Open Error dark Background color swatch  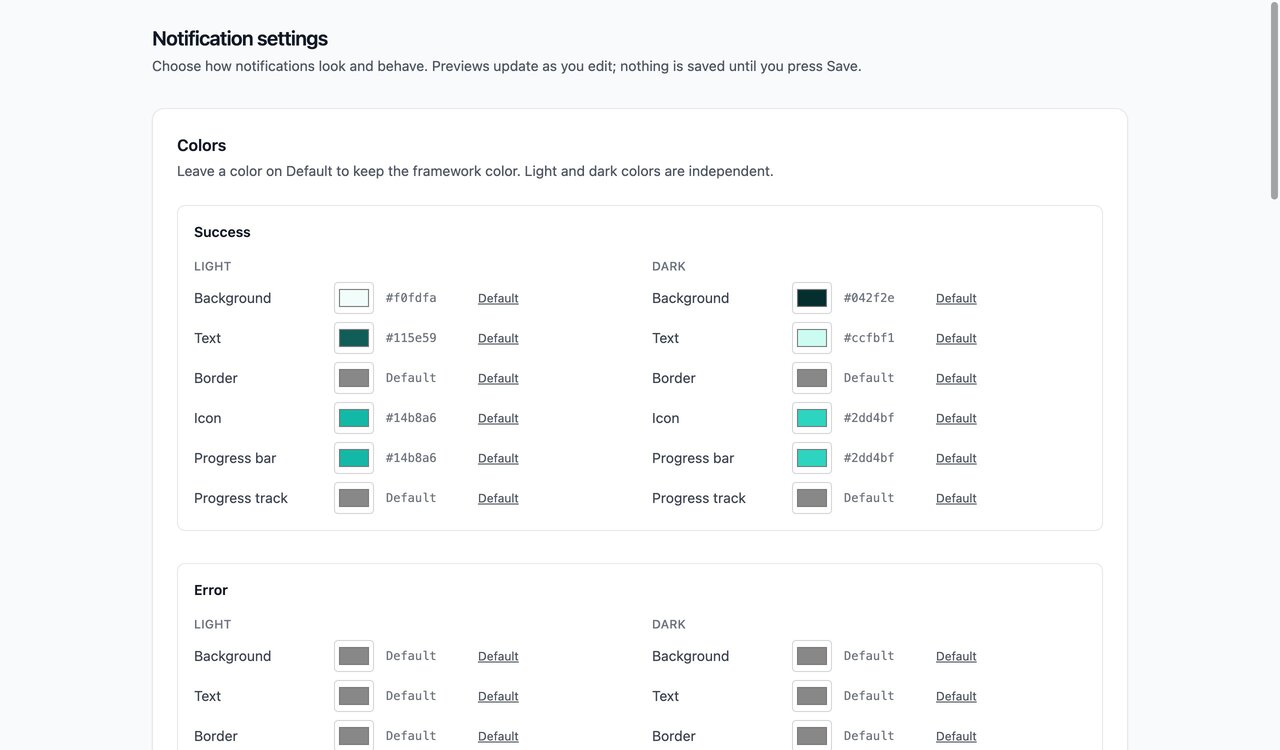[812, 656]
